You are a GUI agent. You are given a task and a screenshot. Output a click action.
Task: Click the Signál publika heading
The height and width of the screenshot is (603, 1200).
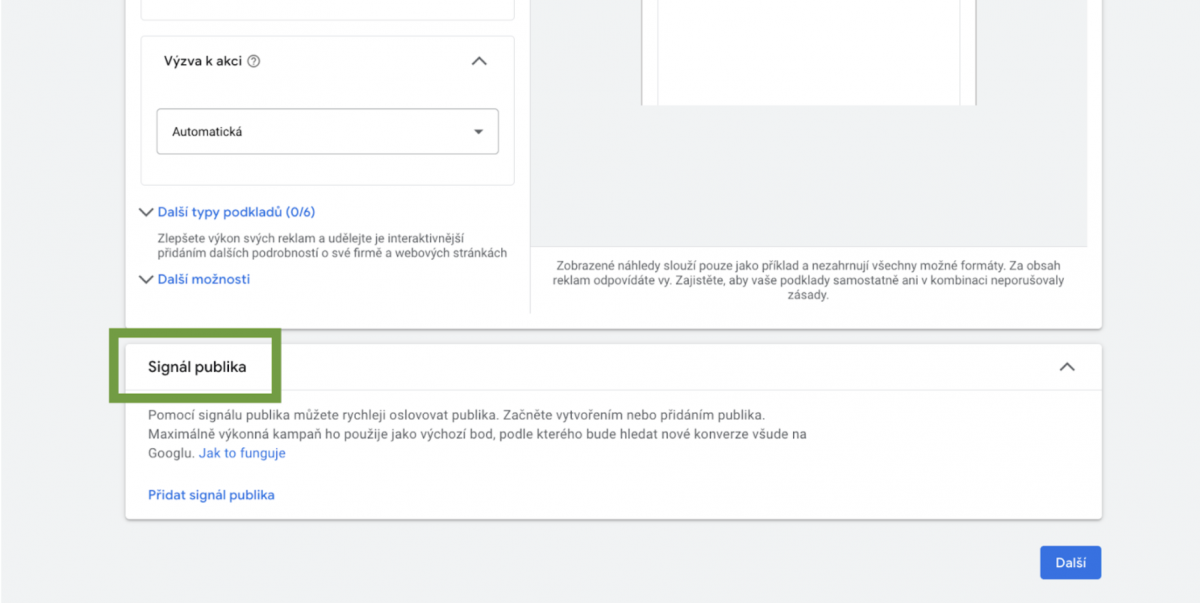197,367
